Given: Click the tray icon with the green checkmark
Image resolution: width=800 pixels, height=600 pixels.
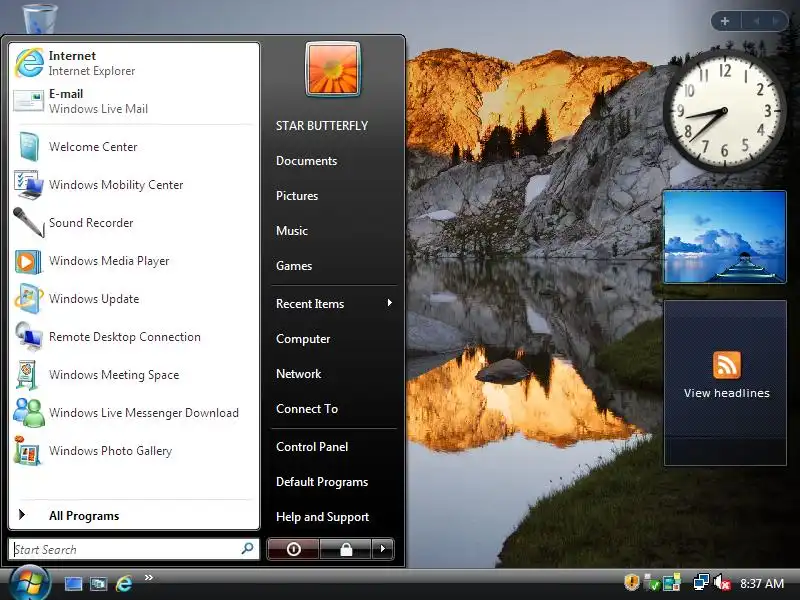Looking at the screenshot, I should [651, 583].
